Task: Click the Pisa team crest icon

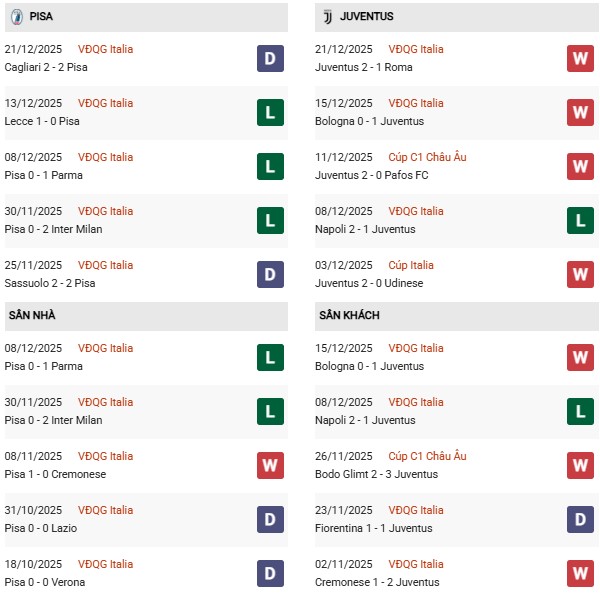Action: (16, 17)
